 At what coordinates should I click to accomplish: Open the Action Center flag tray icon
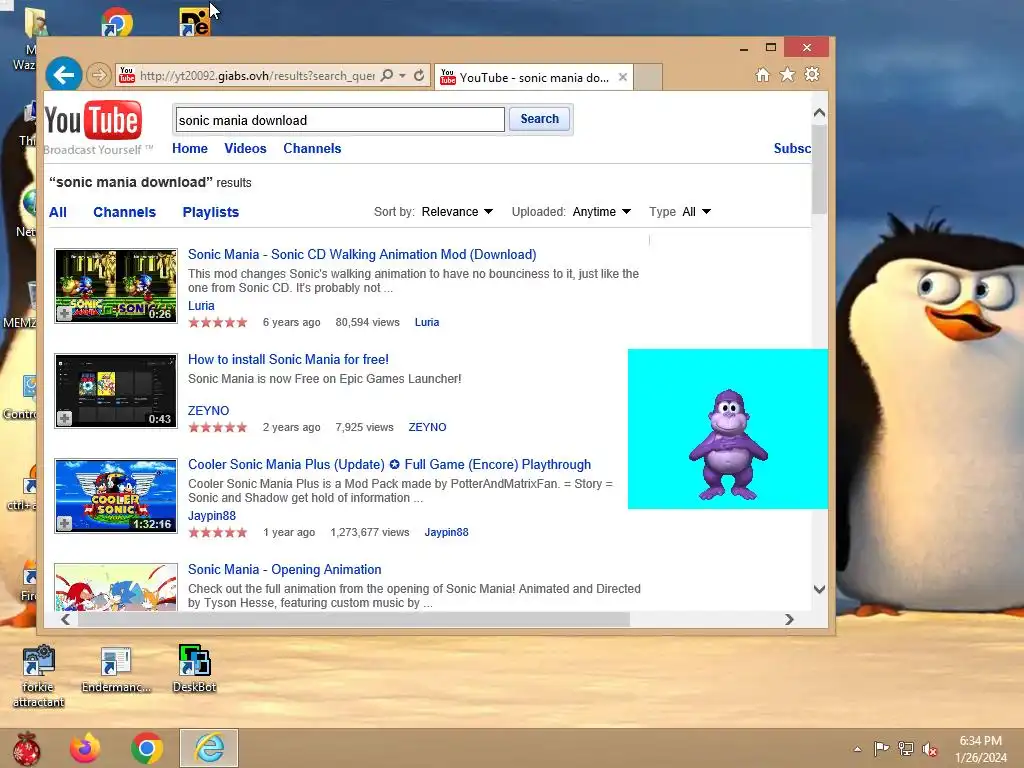(882, 748)
